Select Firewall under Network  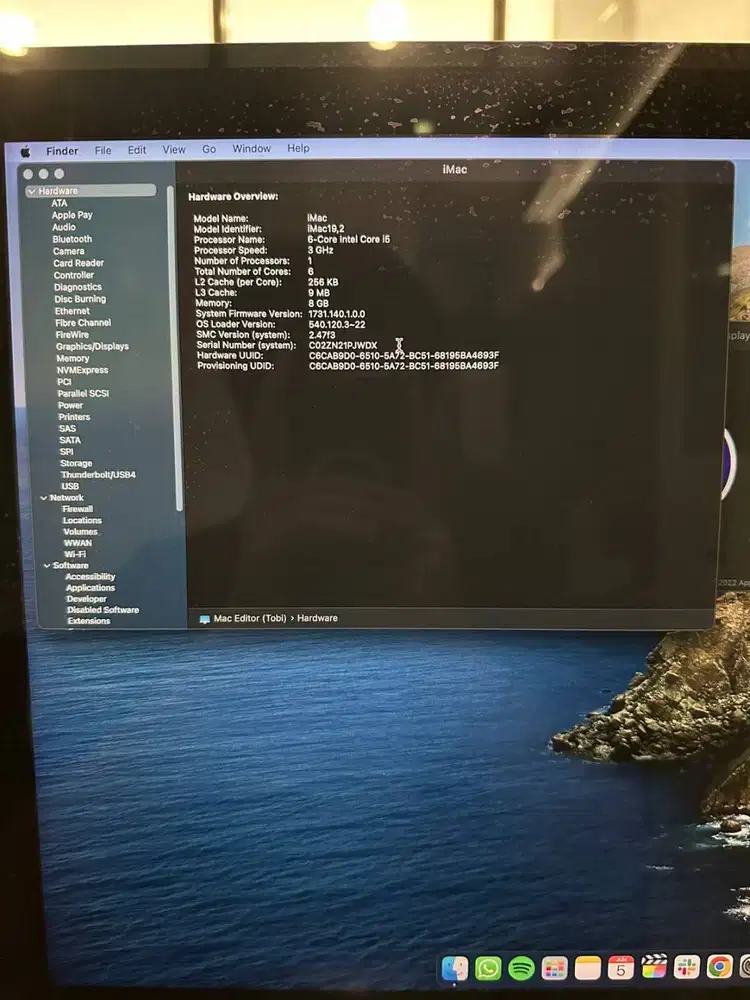coord(78,509)
